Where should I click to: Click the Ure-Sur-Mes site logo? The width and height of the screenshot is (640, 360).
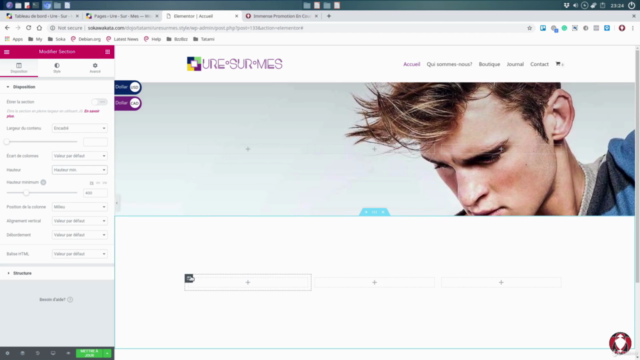pyautogui.click(x=235, y=64)
